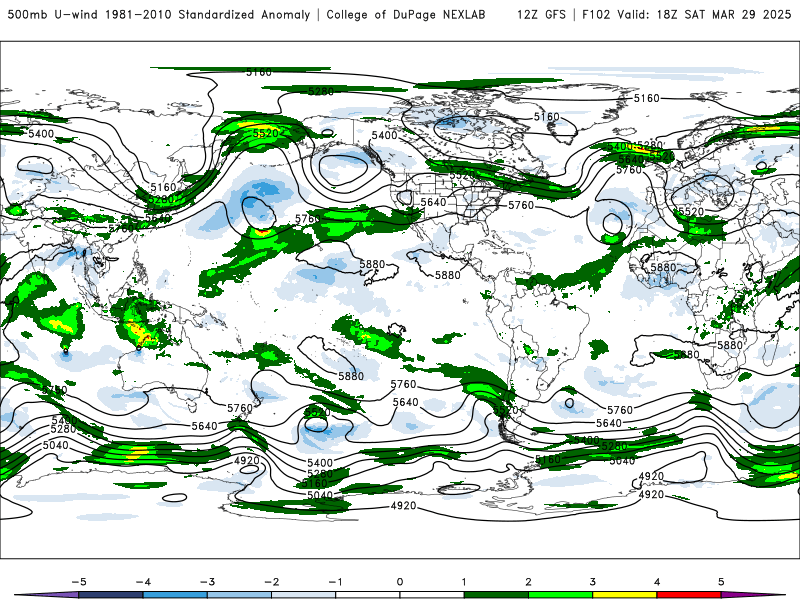This screenshot has width=800, height=600.
Task: Select the red 4 to 5 colorbar segment
Action: 689,595
